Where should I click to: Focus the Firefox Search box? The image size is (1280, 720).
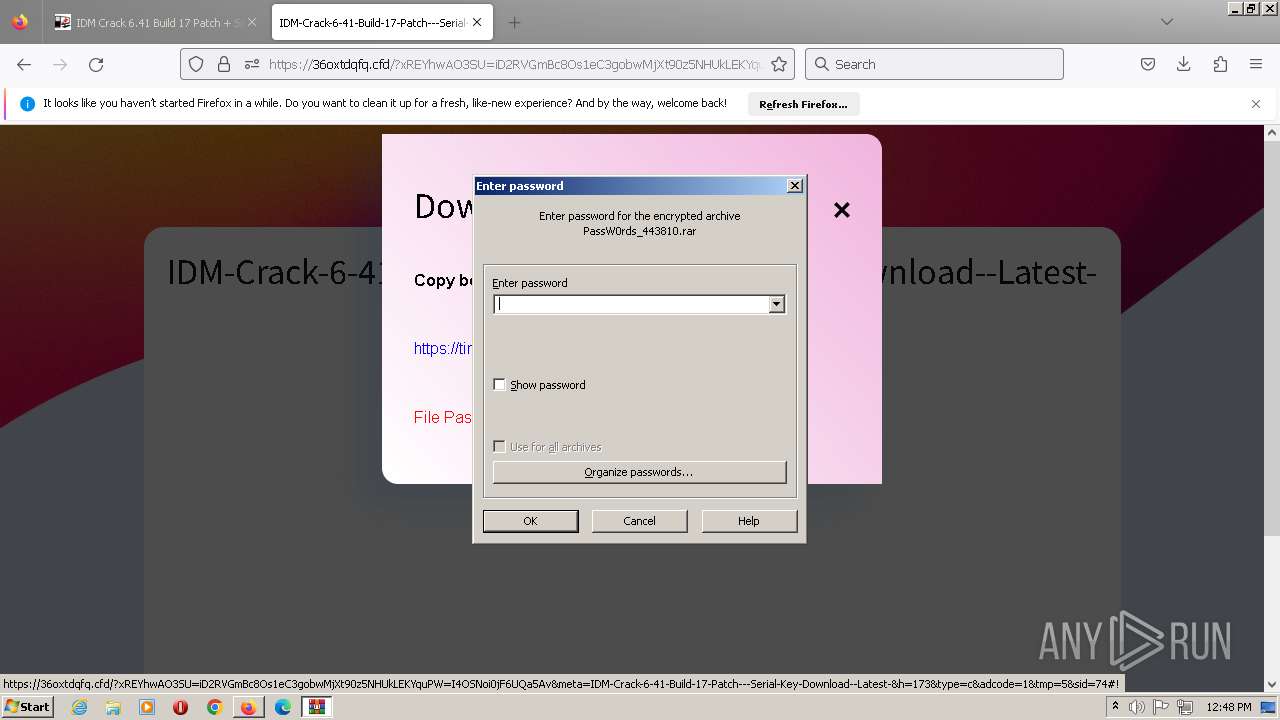coord(934,64)
